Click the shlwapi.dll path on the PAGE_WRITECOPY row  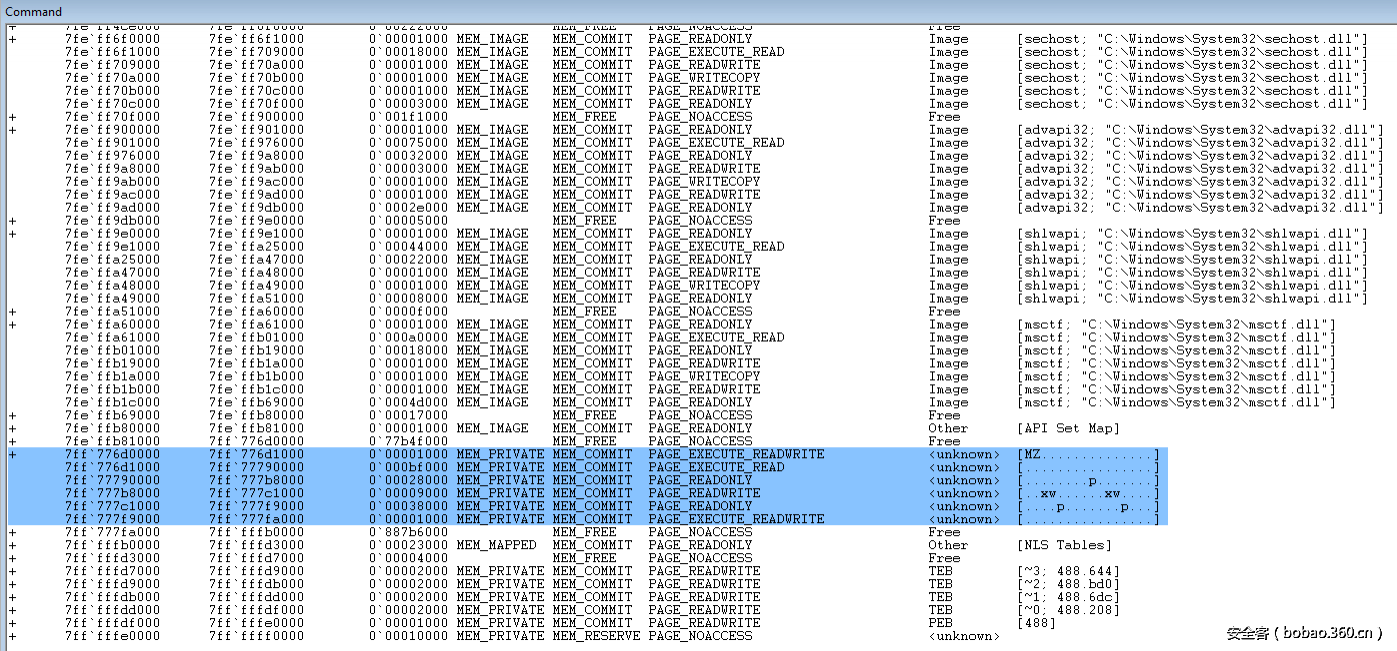1192,286
